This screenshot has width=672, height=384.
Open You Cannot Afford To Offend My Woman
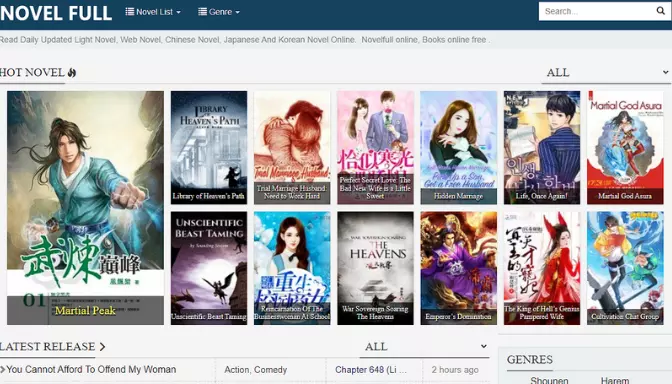click(91, 369)
